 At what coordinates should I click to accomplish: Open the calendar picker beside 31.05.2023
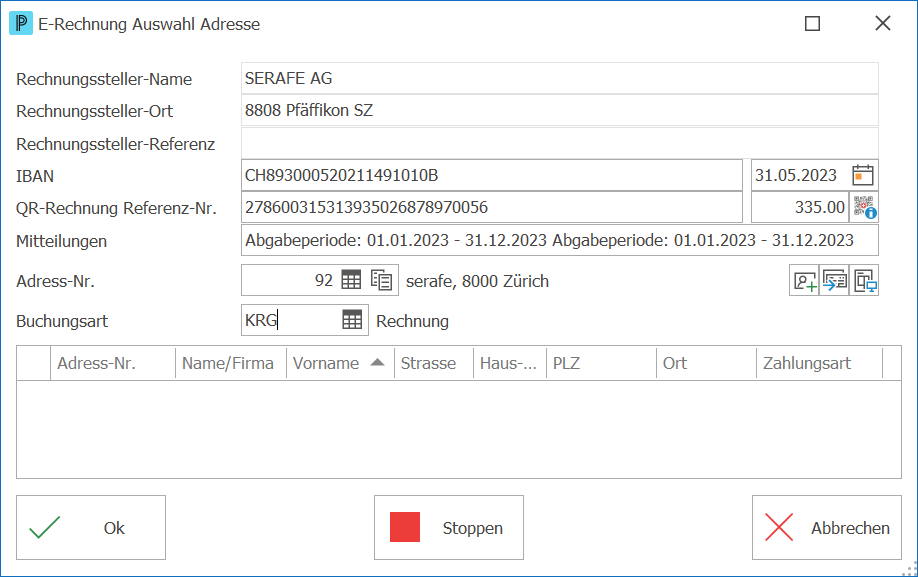[x=862, y=175]
